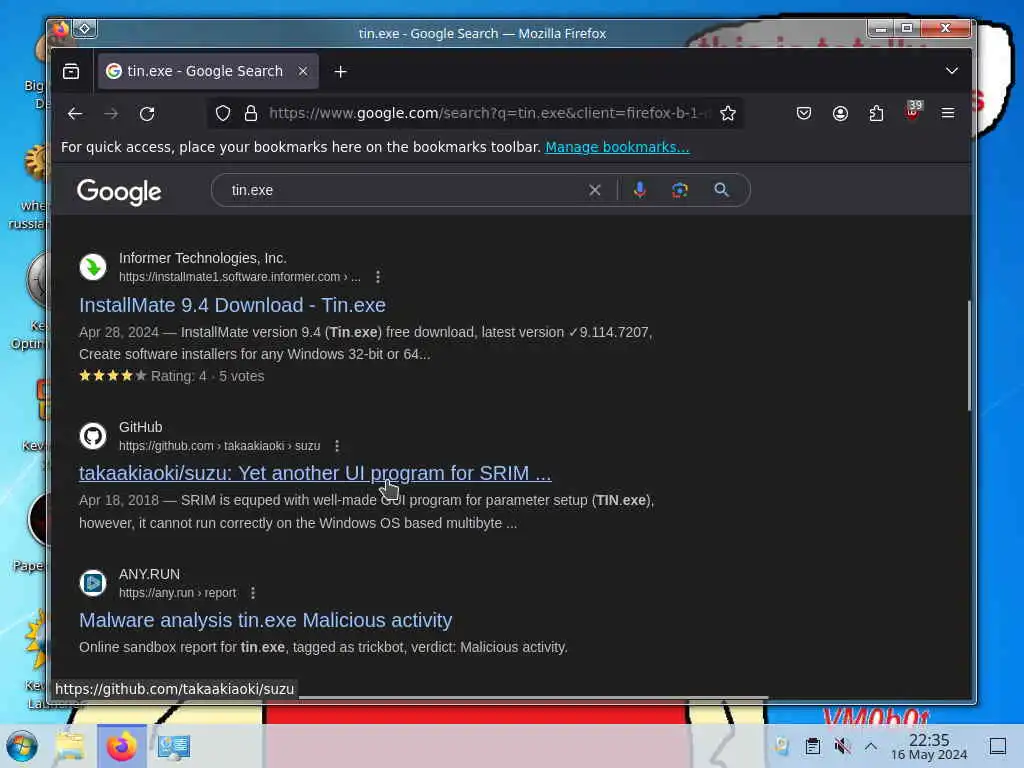1024x768 pixels.
Task: Click the uBlock extension icon showing 39
Action: tap(913, 111)
